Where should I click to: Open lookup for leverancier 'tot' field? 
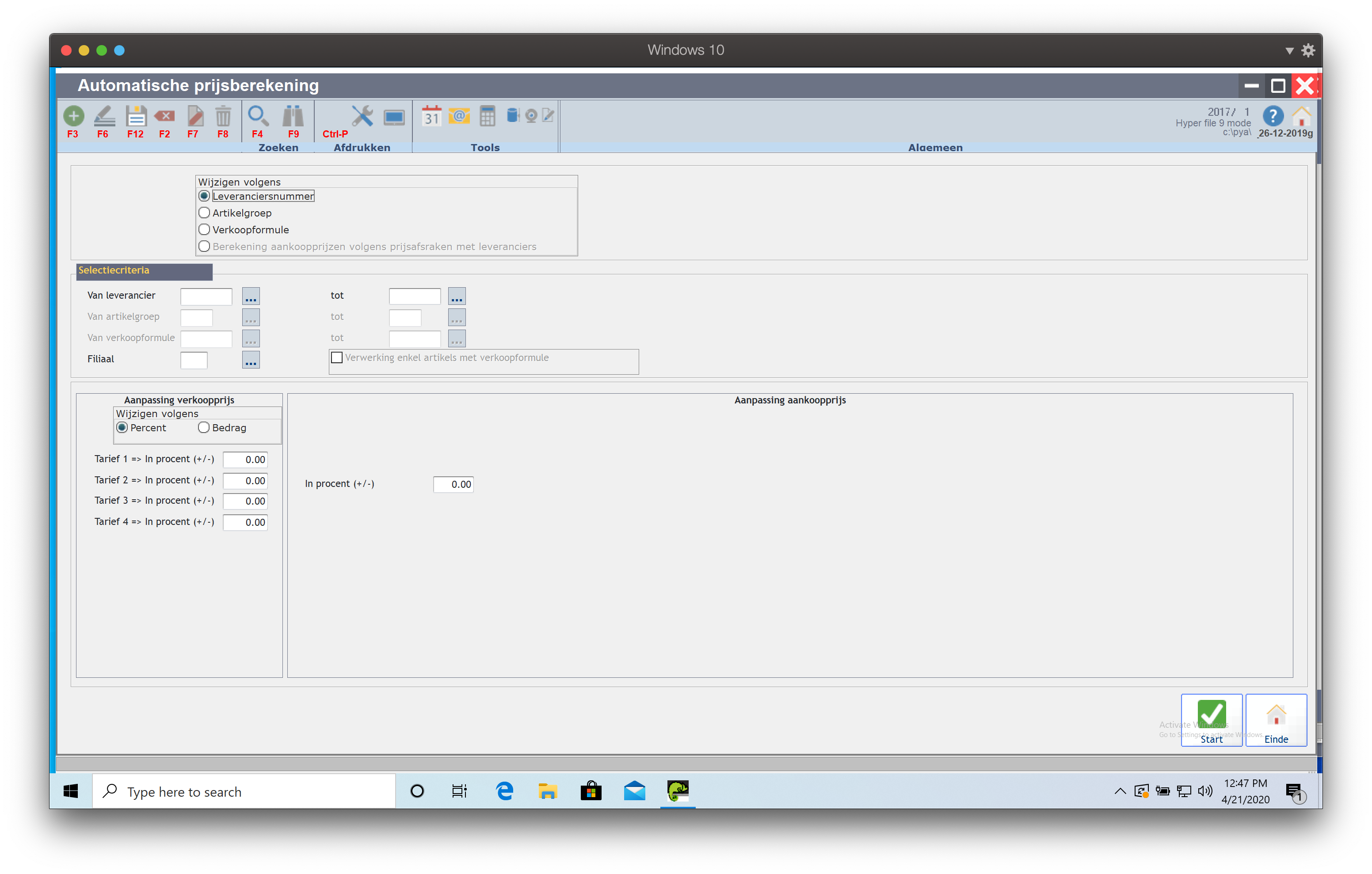(x=457, y=296)
